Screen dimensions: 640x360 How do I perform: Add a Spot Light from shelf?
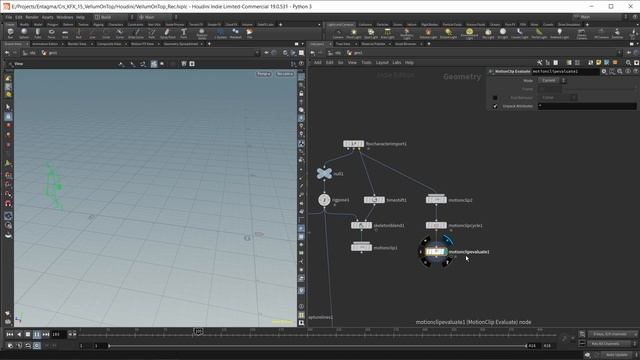click(371, 33)
